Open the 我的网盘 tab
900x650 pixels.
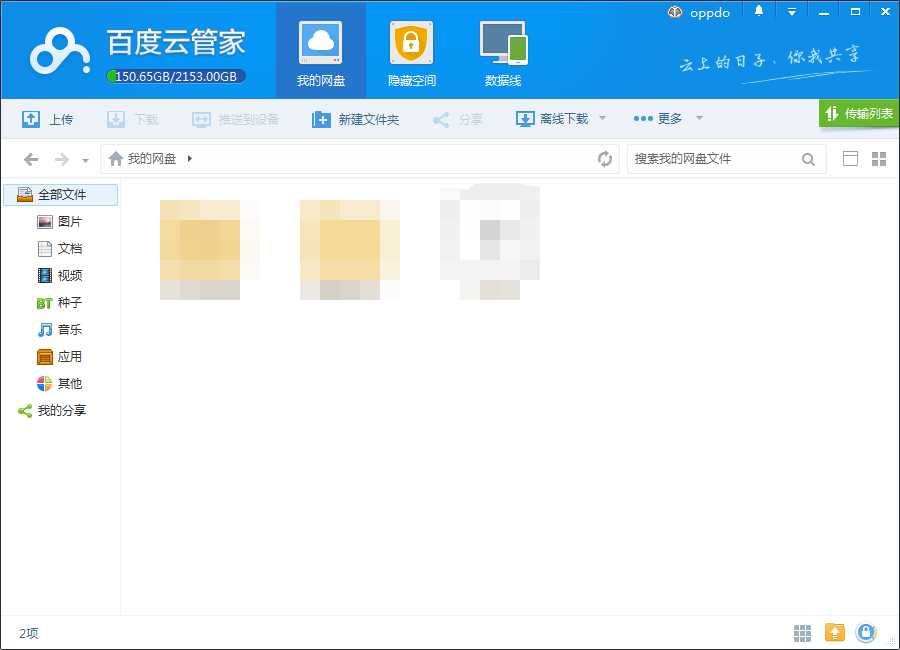[320, 51]
